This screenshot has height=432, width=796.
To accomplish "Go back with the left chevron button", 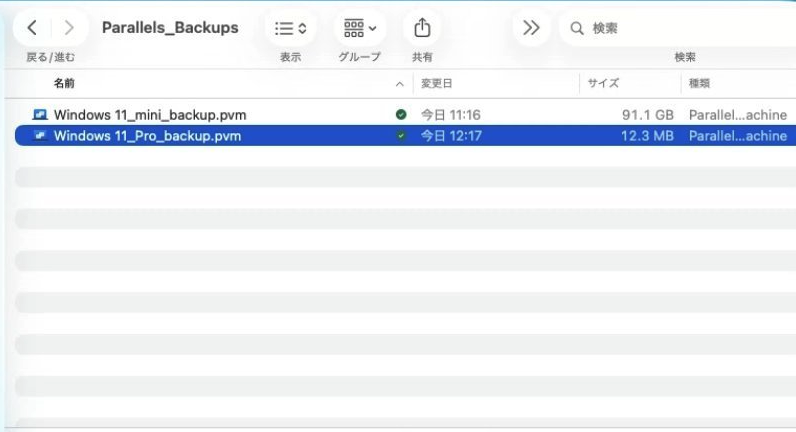I will click(x=32, y=27).
